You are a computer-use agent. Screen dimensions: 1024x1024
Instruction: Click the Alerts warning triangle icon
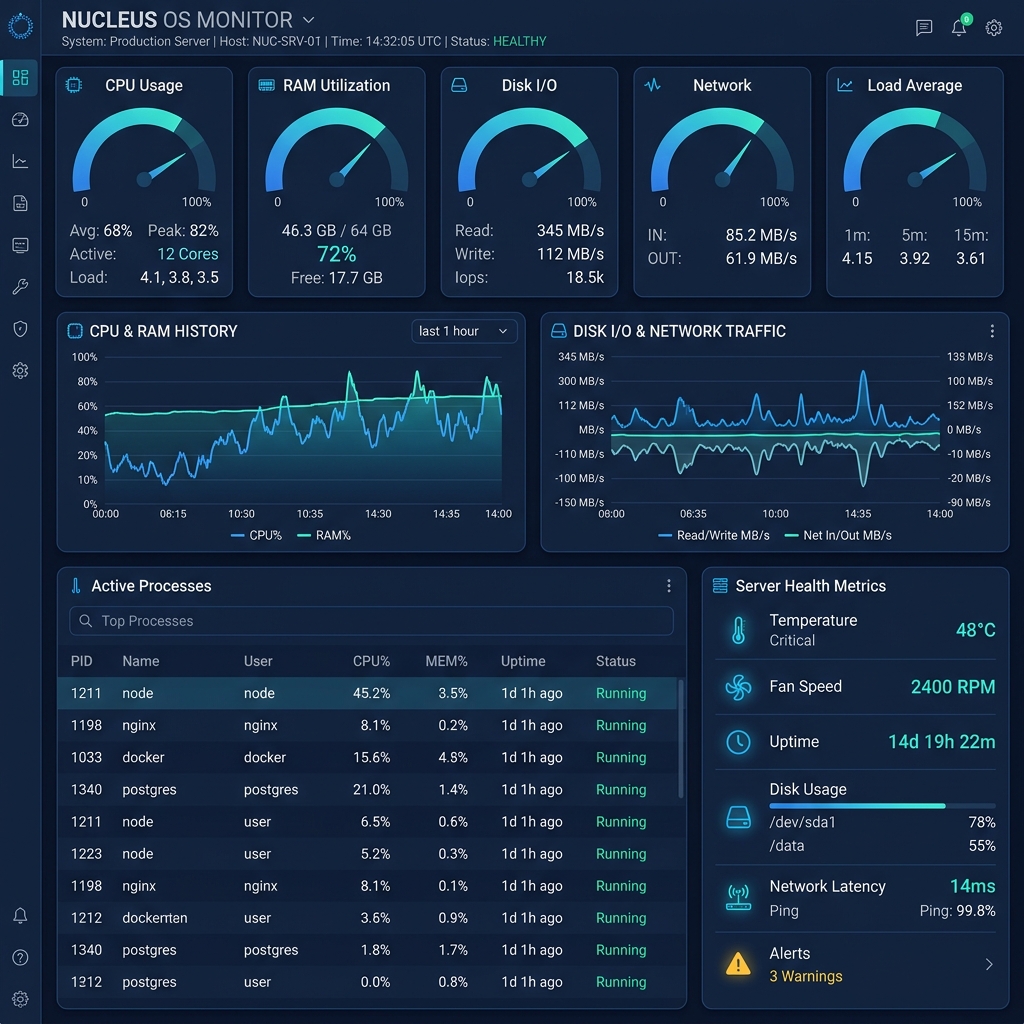pos(738,963)
